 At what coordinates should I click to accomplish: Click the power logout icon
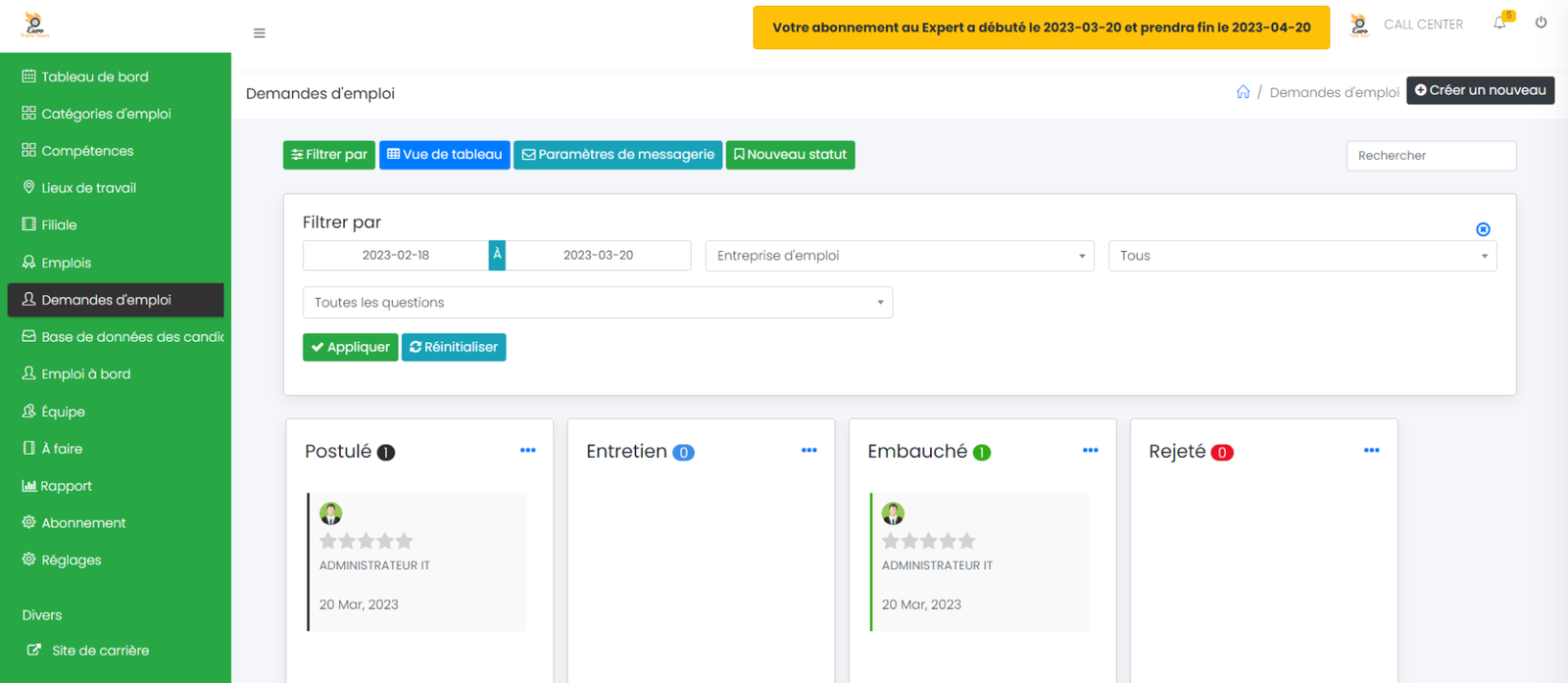click(x=1541, y=23)
